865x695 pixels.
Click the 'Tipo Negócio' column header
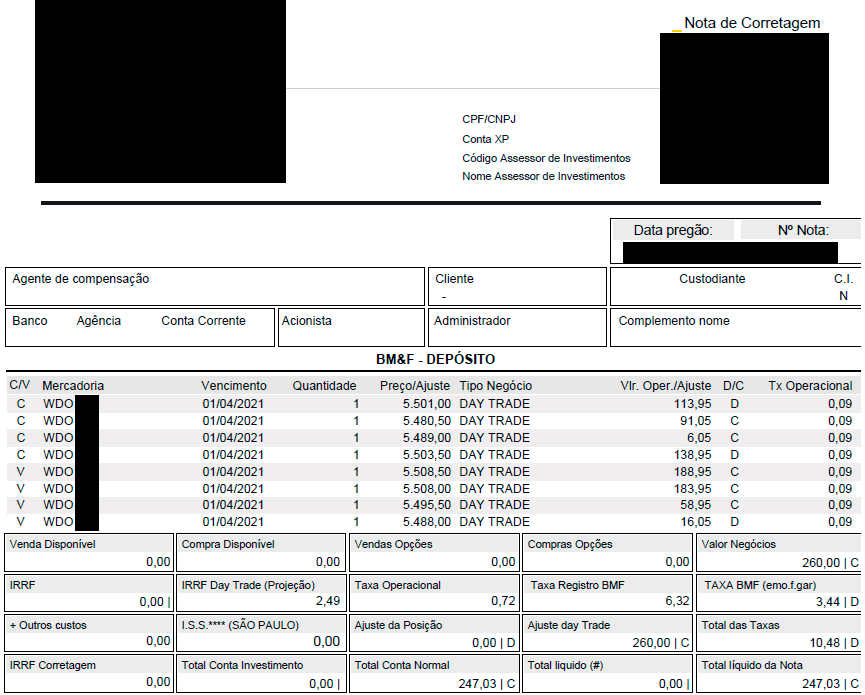[495, 386]
